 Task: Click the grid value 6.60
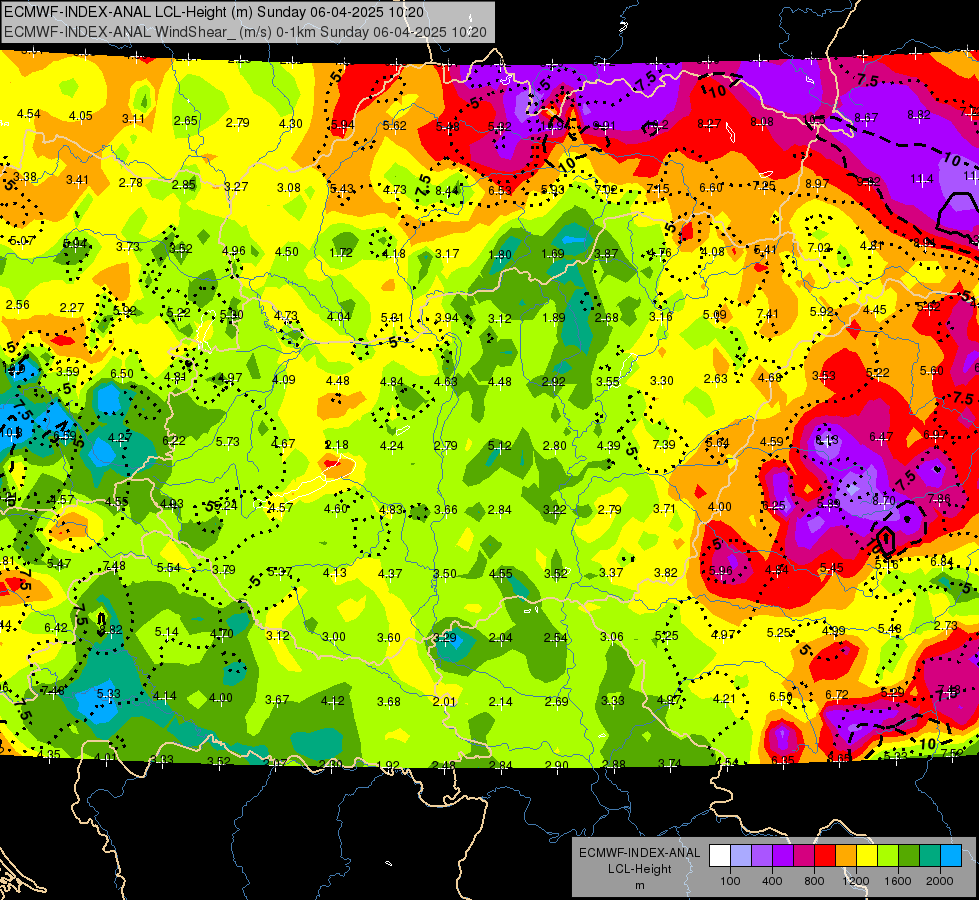point(711,187)
